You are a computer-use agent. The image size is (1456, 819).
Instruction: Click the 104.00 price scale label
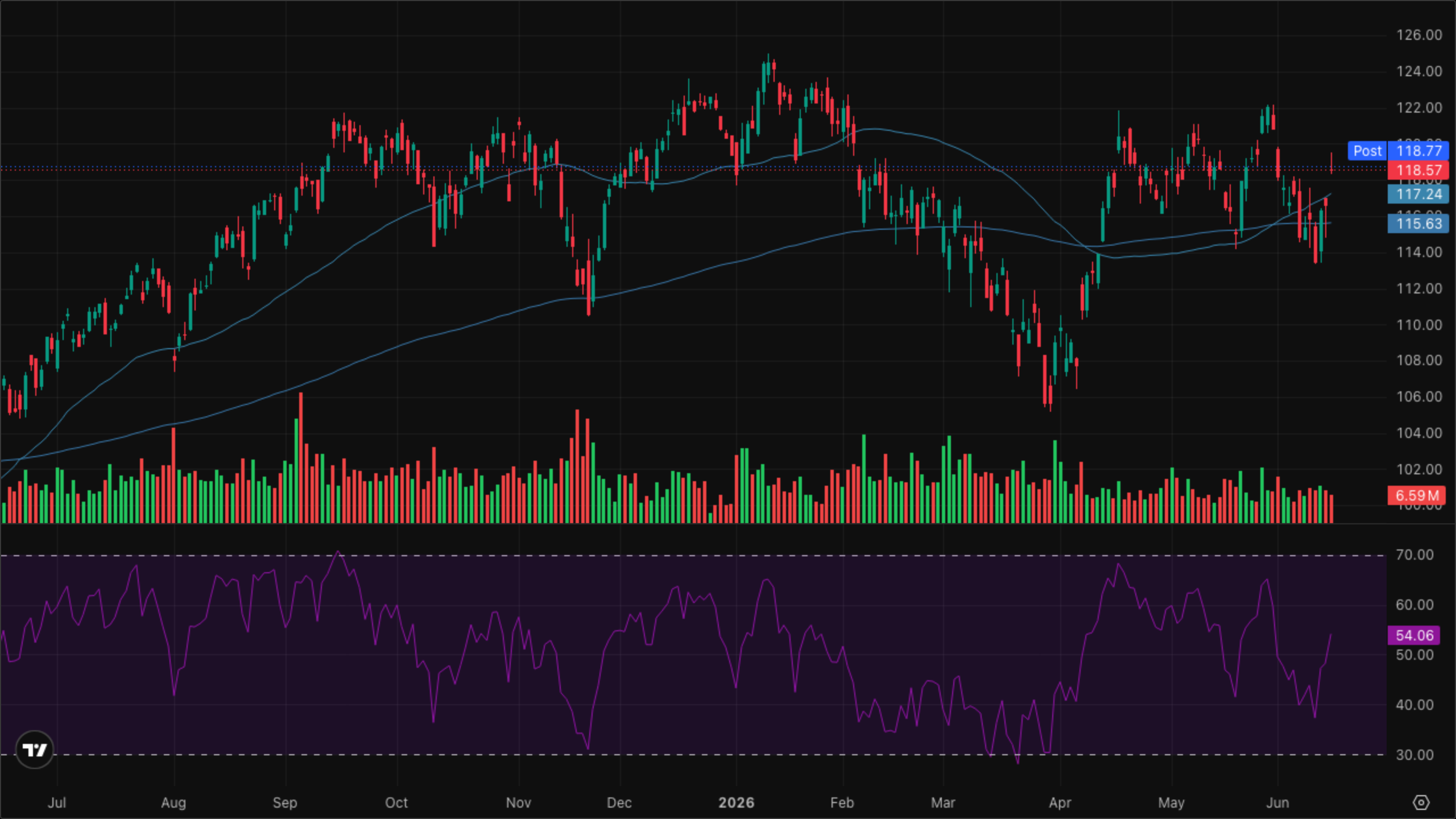[x=1419, y=433]
